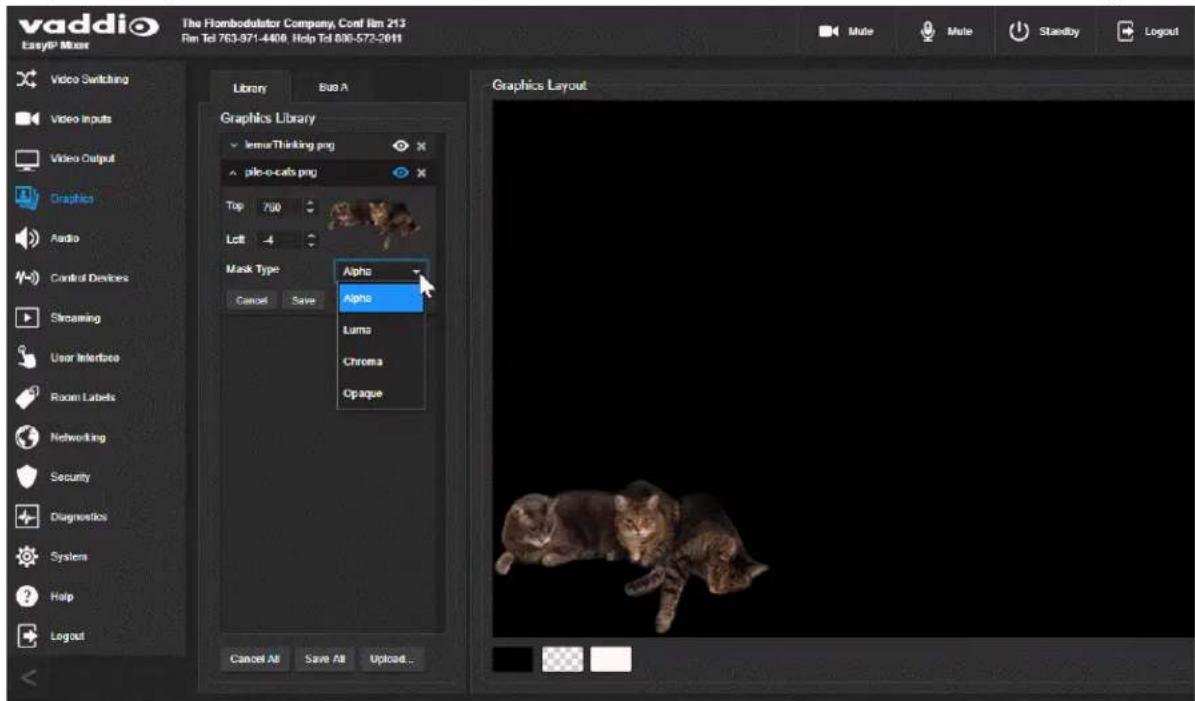Open the Graphics sidebar icon
Screen dimensions: 1195x701
[27, 198]
